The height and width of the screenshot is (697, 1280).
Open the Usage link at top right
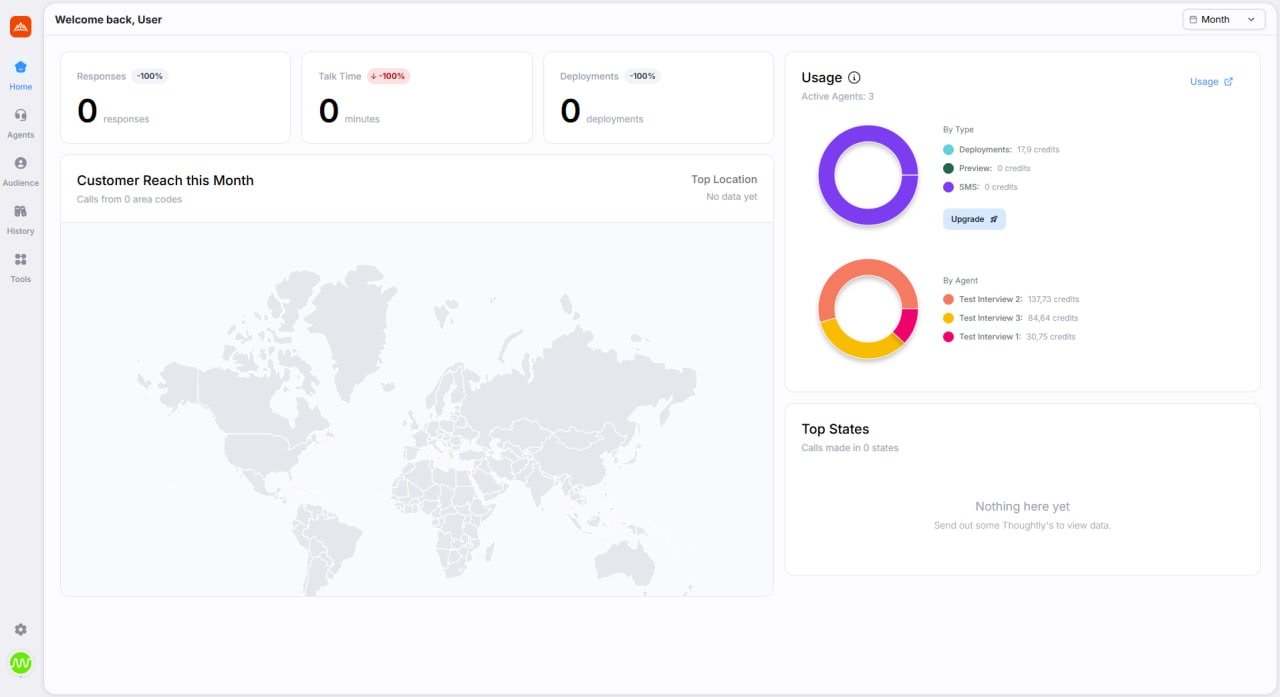pos(1211,82)
